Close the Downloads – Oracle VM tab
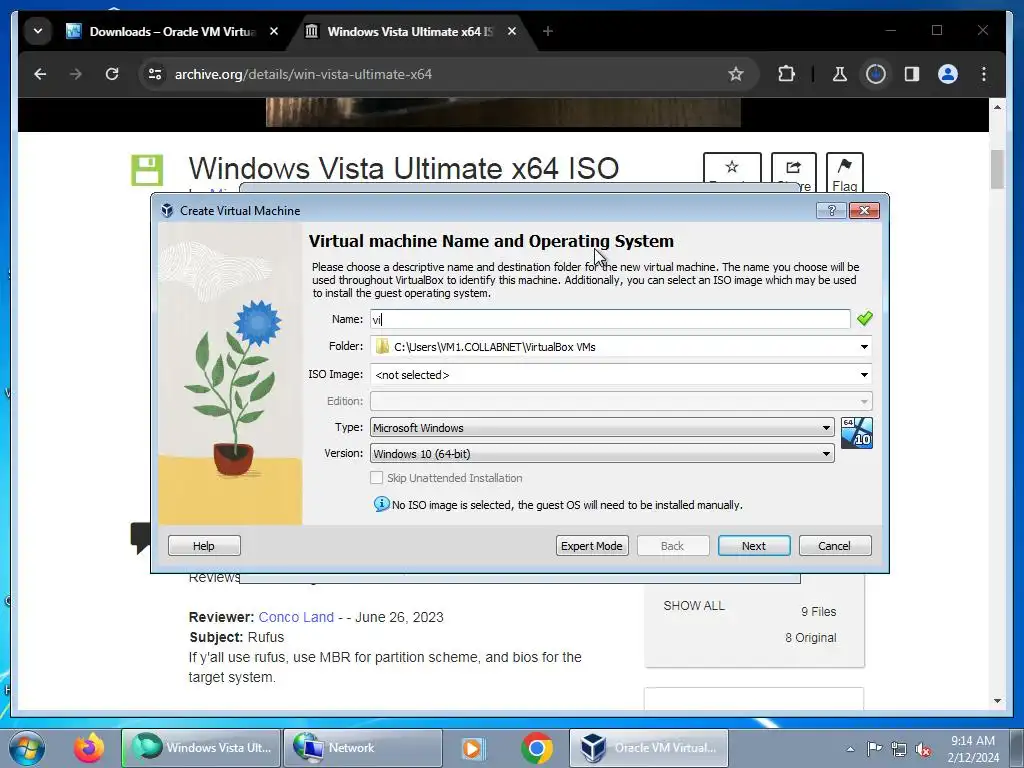Screen dimensions: 1024x768 pos(274,31)
